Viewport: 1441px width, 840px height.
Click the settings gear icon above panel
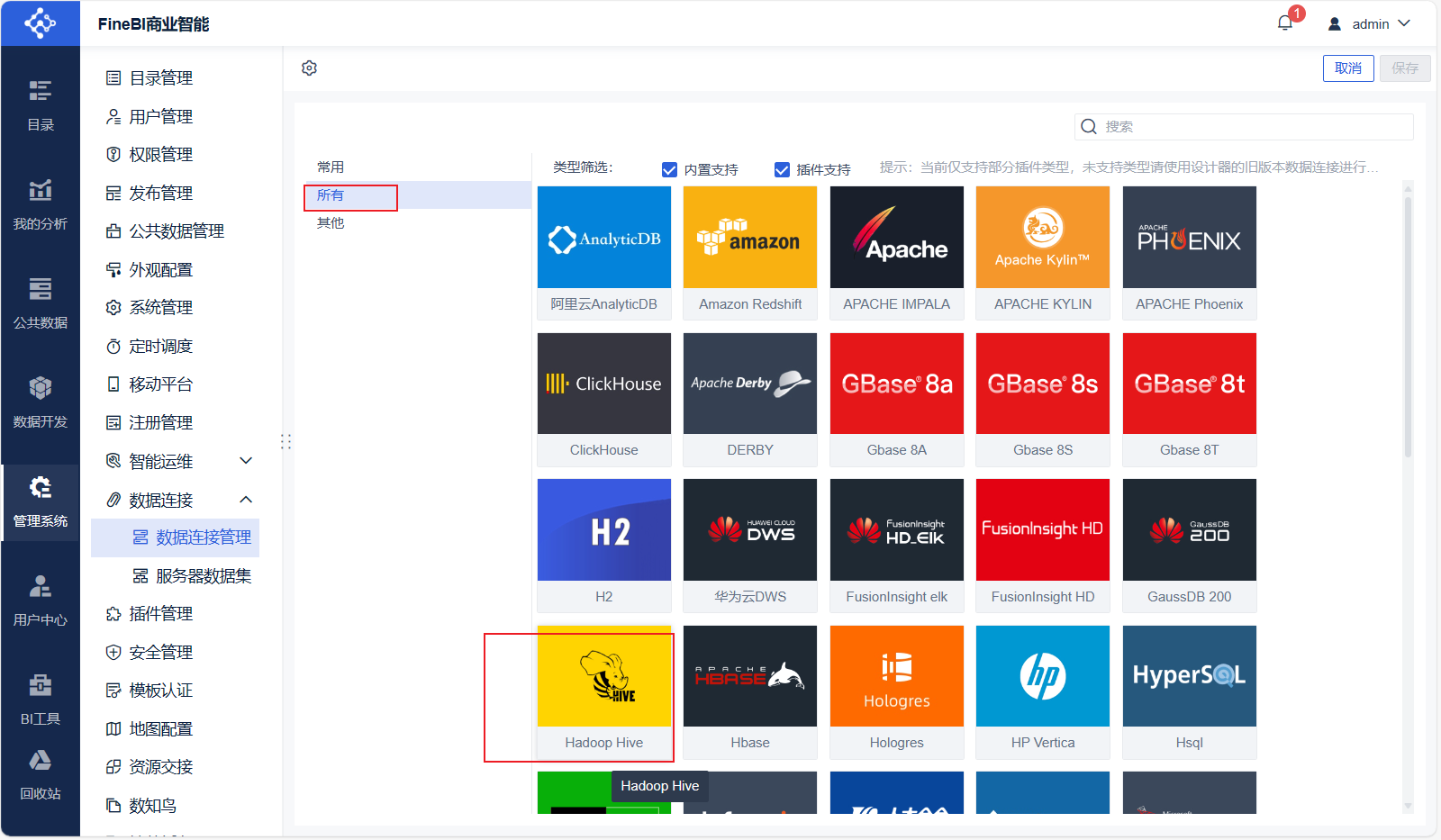click(x=309, y=68)
